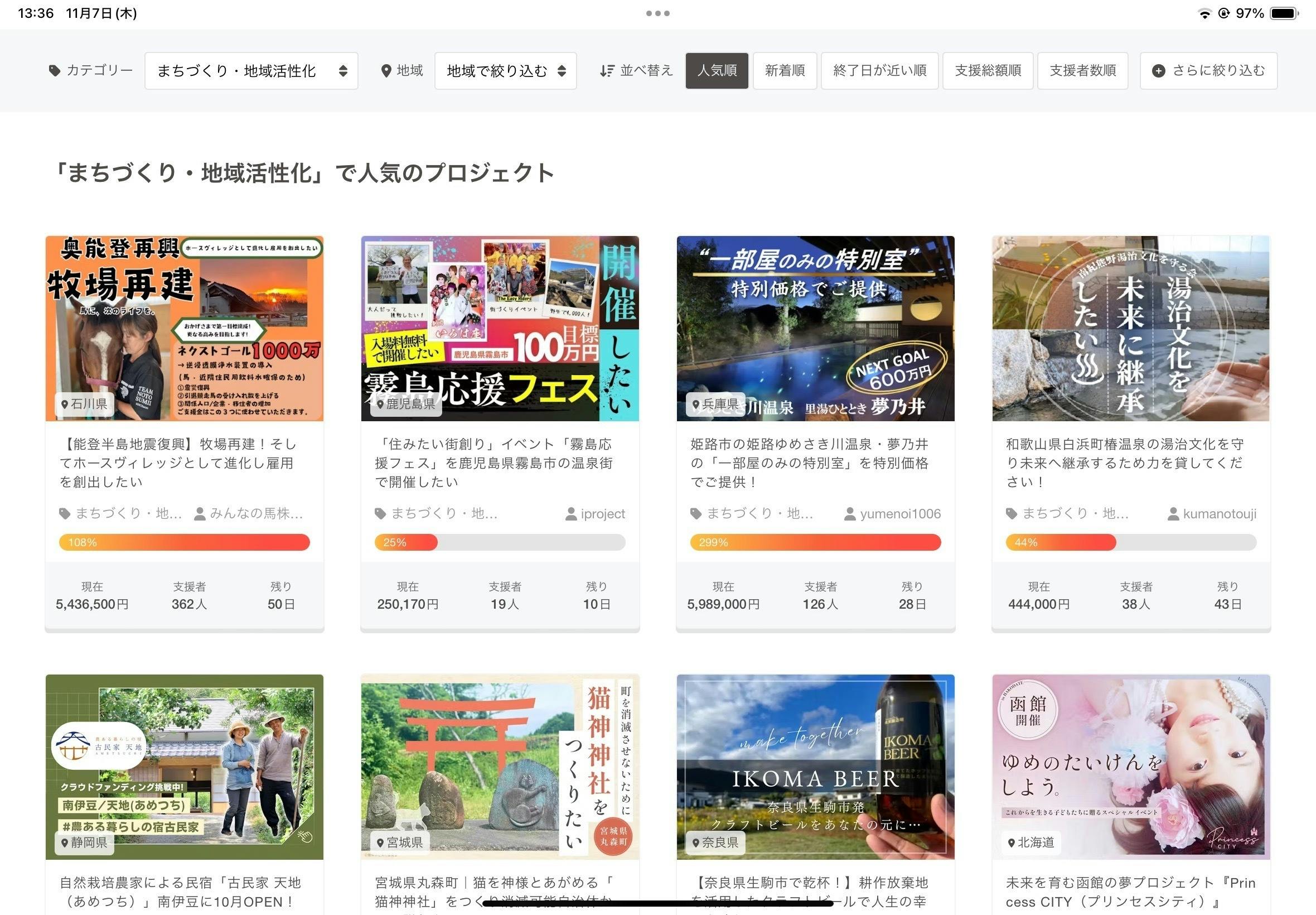
Task: Tap the 北海道 location pin badge
Action: click(1030, 842)
